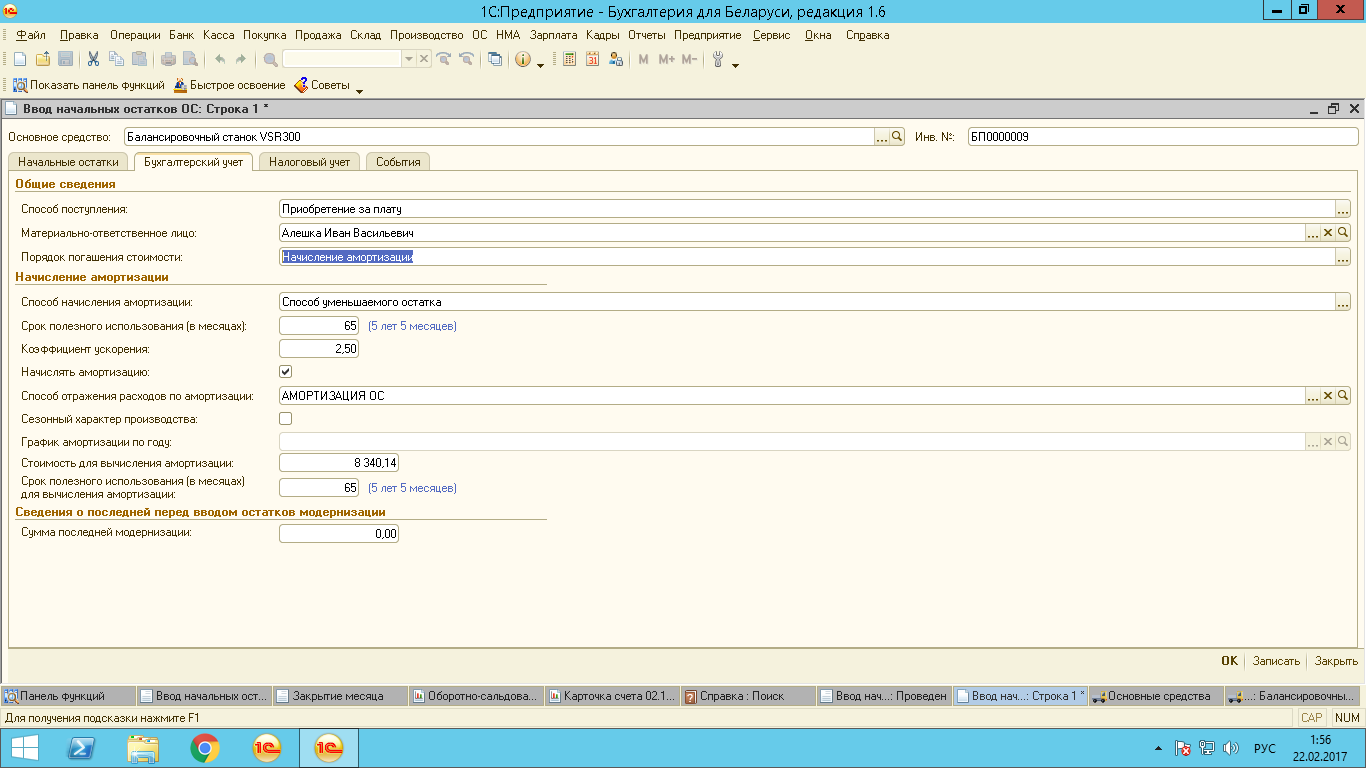Open selection list for Способ начисления амортизации
1366x768 pixels.
(1343, 302)
